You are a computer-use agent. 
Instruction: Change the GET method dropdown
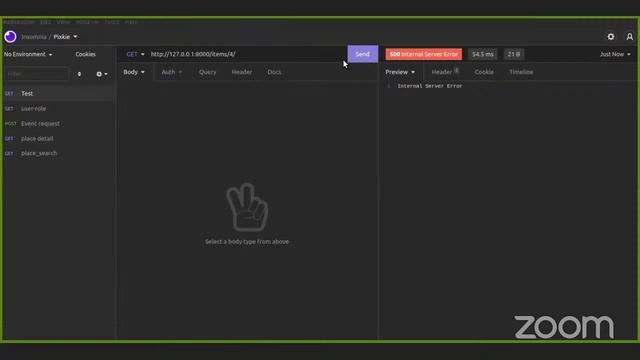(135, 54)
